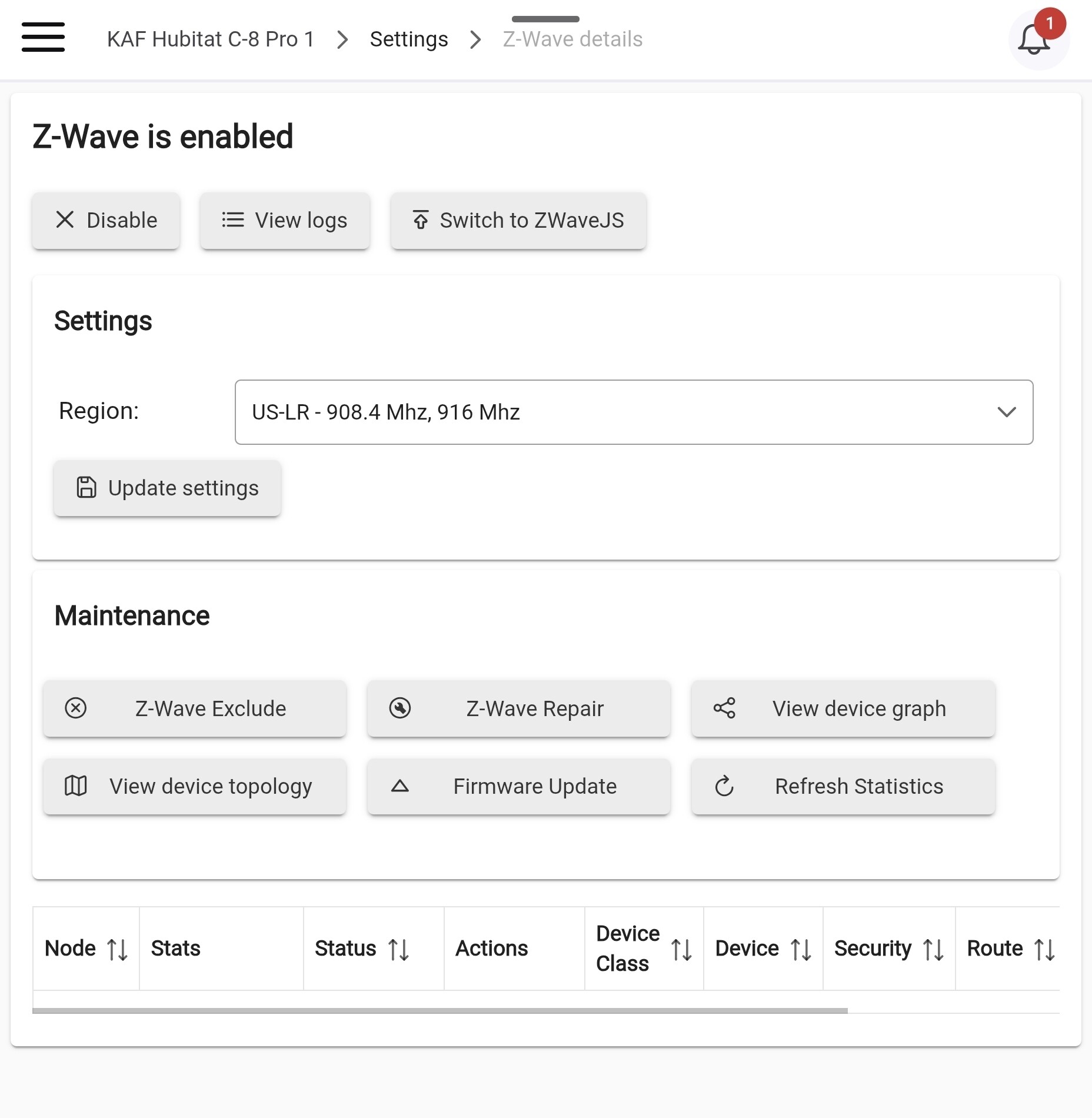This screenshot has height=1118, width=1092.
Task: Sort table by Node column
Action: (117, 950)
